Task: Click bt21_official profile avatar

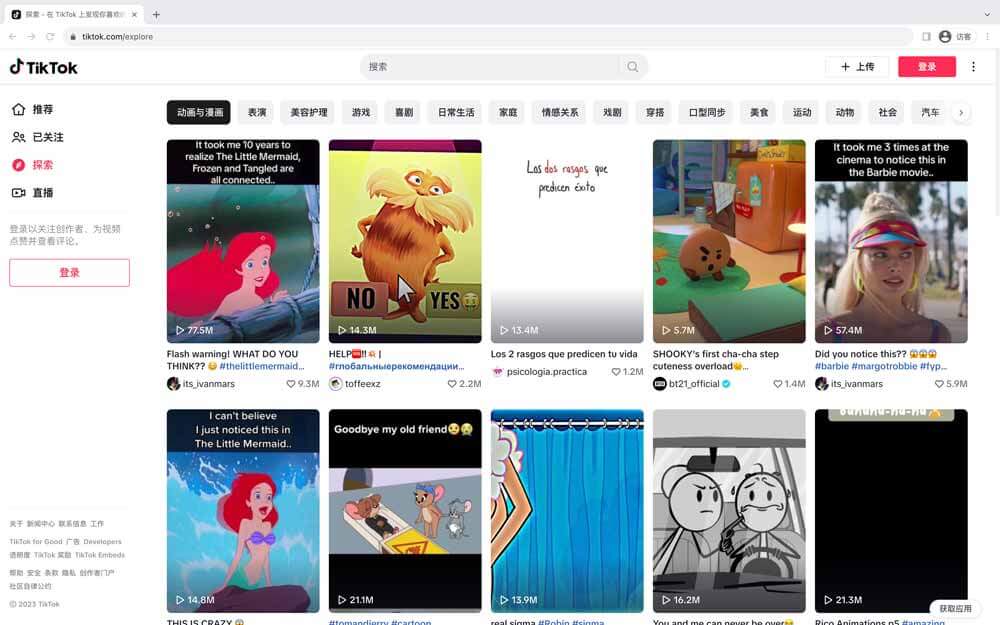Action: coord(659,384)
